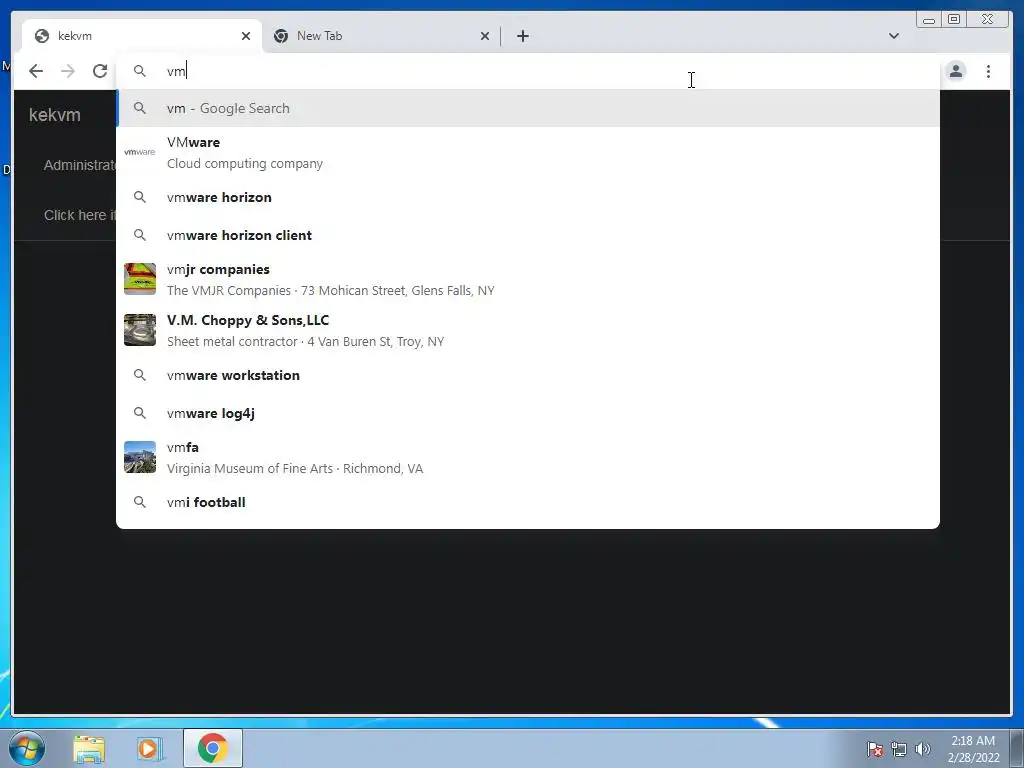Click search icon beside 'vmi football'
The height and width of the screenshot is (768, 1024).
coord(140,502)
